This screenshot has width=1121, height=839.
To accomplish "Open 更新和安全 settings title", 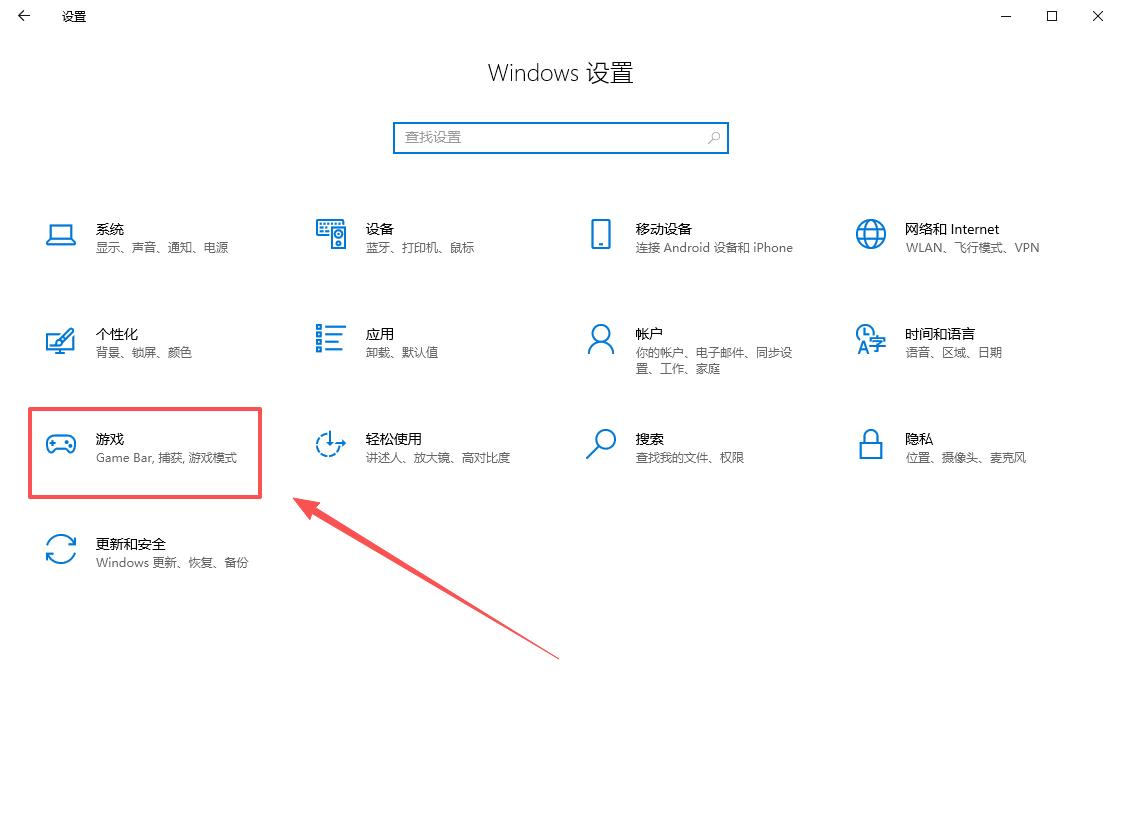I will (x=131, y=545).
